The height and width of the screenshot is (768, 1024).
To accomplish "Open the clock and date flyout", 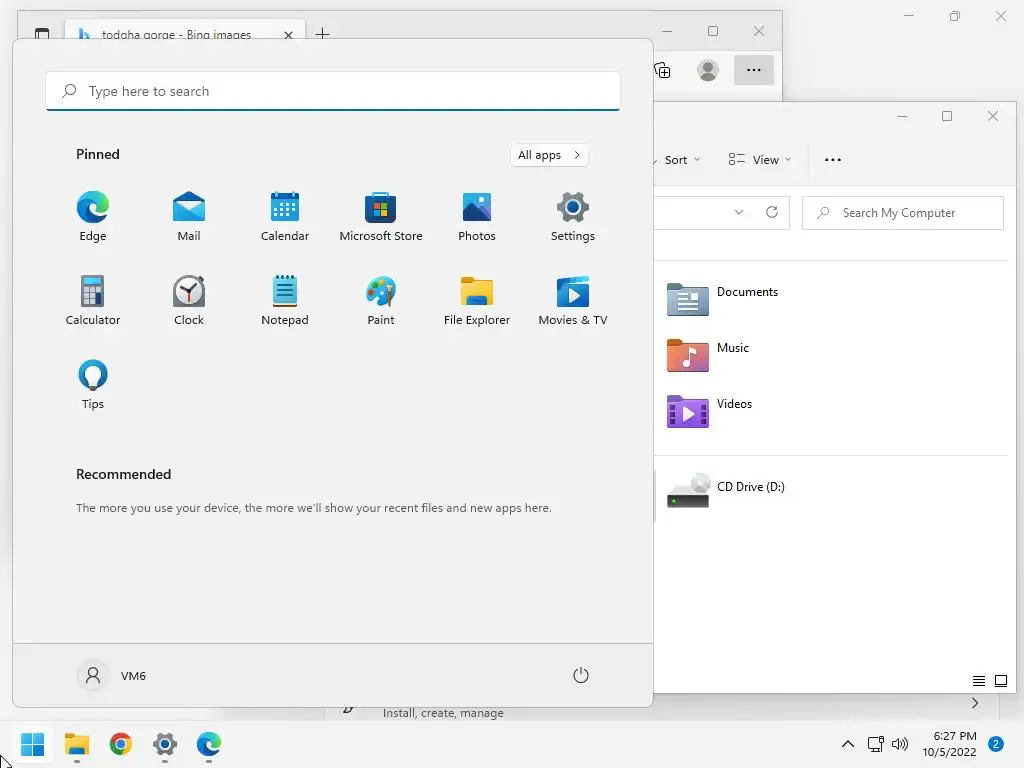I will [x=950, y=744].
